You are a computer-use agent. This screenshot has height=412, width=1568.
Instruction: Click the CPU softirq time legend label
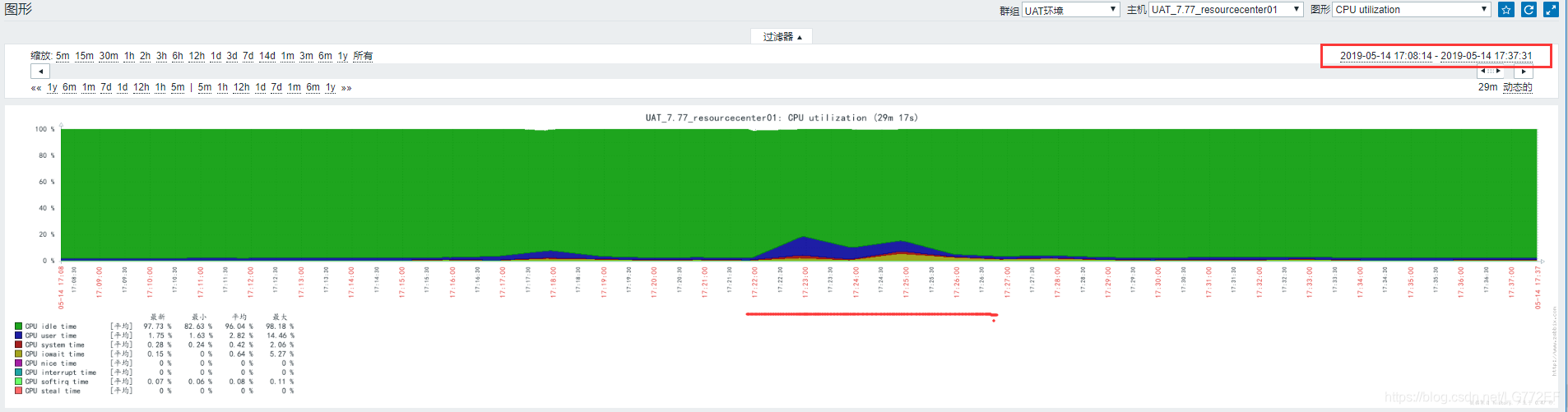tap(56, 382)
